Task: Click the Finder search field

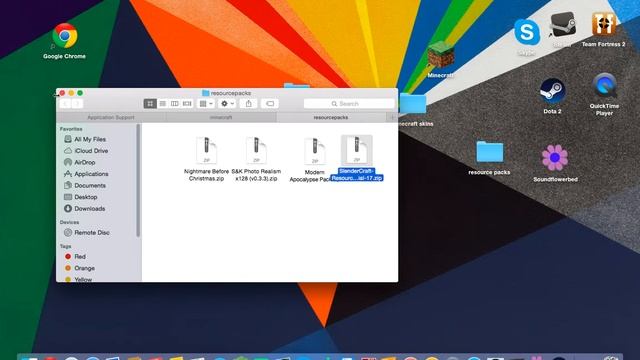Action: point(349,104)
